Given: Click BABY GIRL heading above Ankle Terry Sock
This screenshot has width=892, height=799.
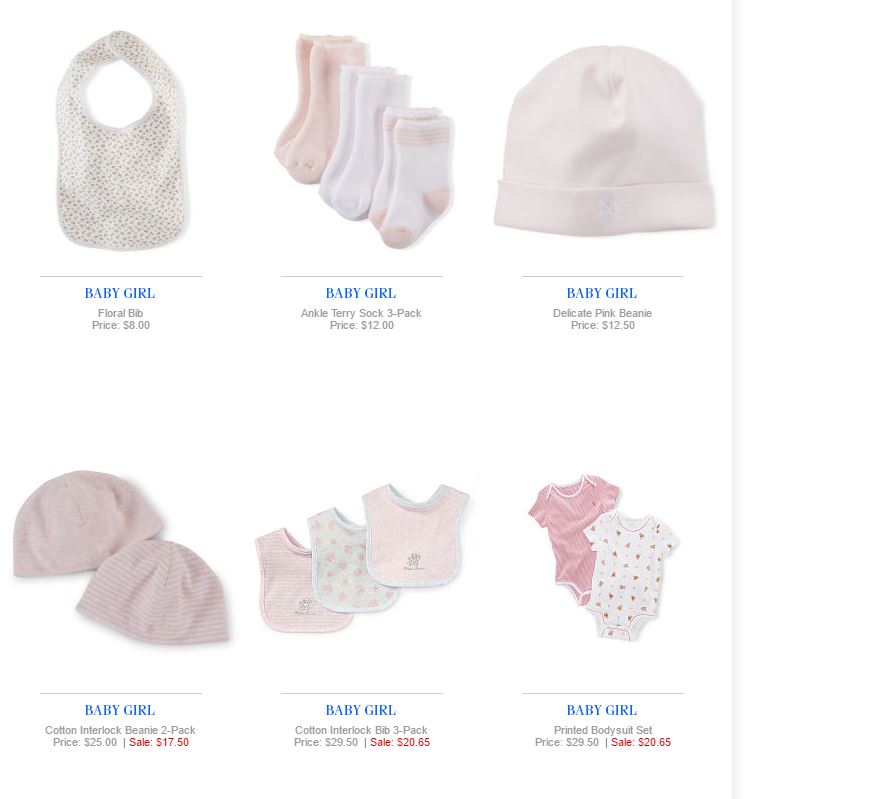Looking at the screenshot, I should pyautogui.click(x=361, y=293).
